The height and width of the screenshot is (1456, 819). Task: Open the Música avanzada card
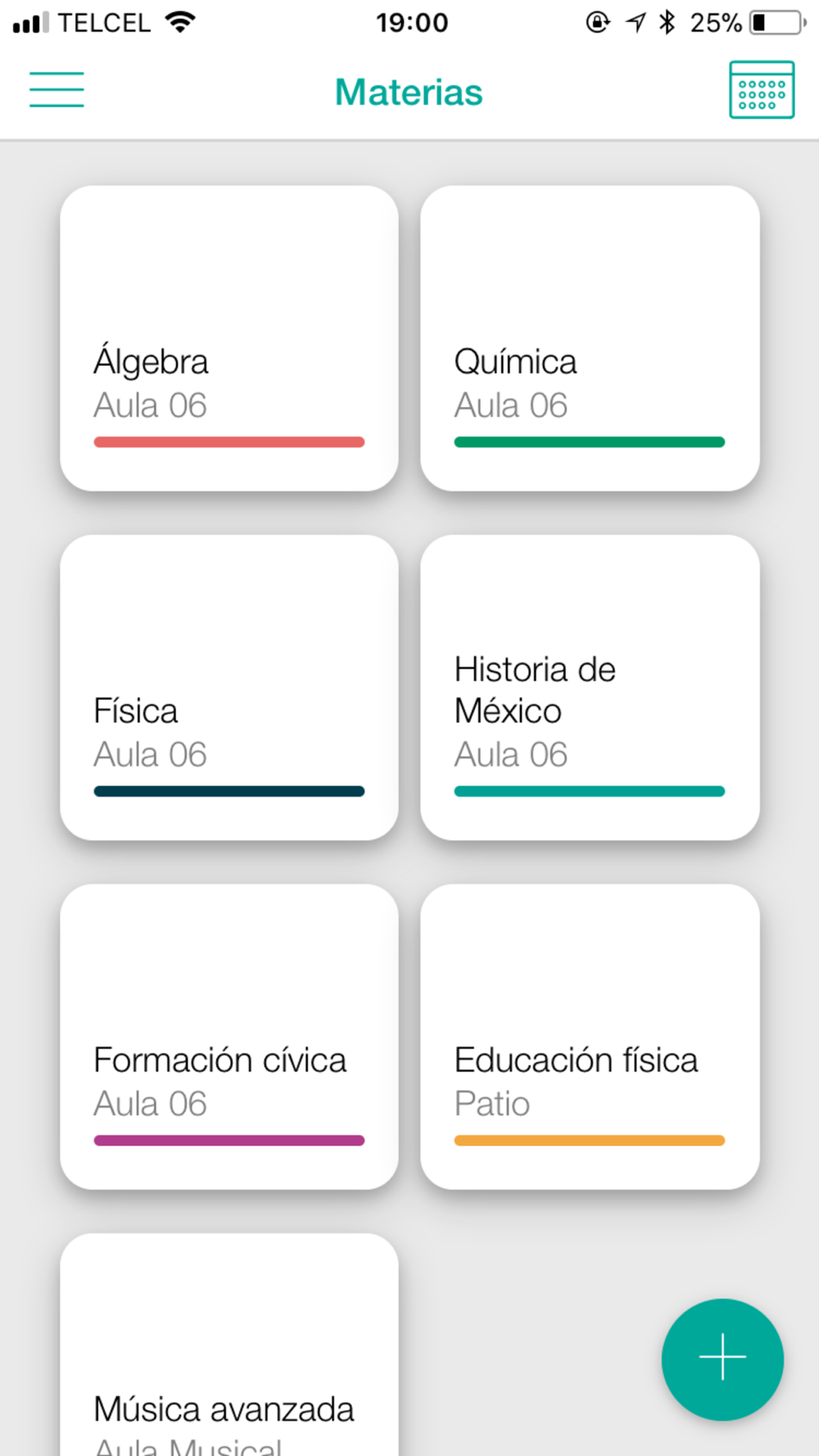click(229, 1345)
